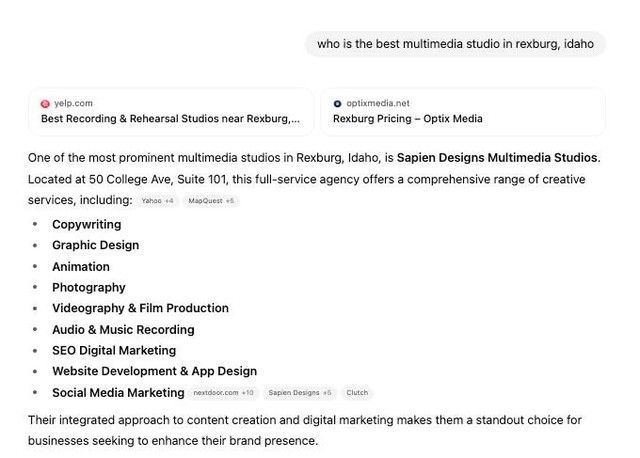Click the MapQuest +5 citation chip
This screenshot has width=640, height=458.
[211, 201]
